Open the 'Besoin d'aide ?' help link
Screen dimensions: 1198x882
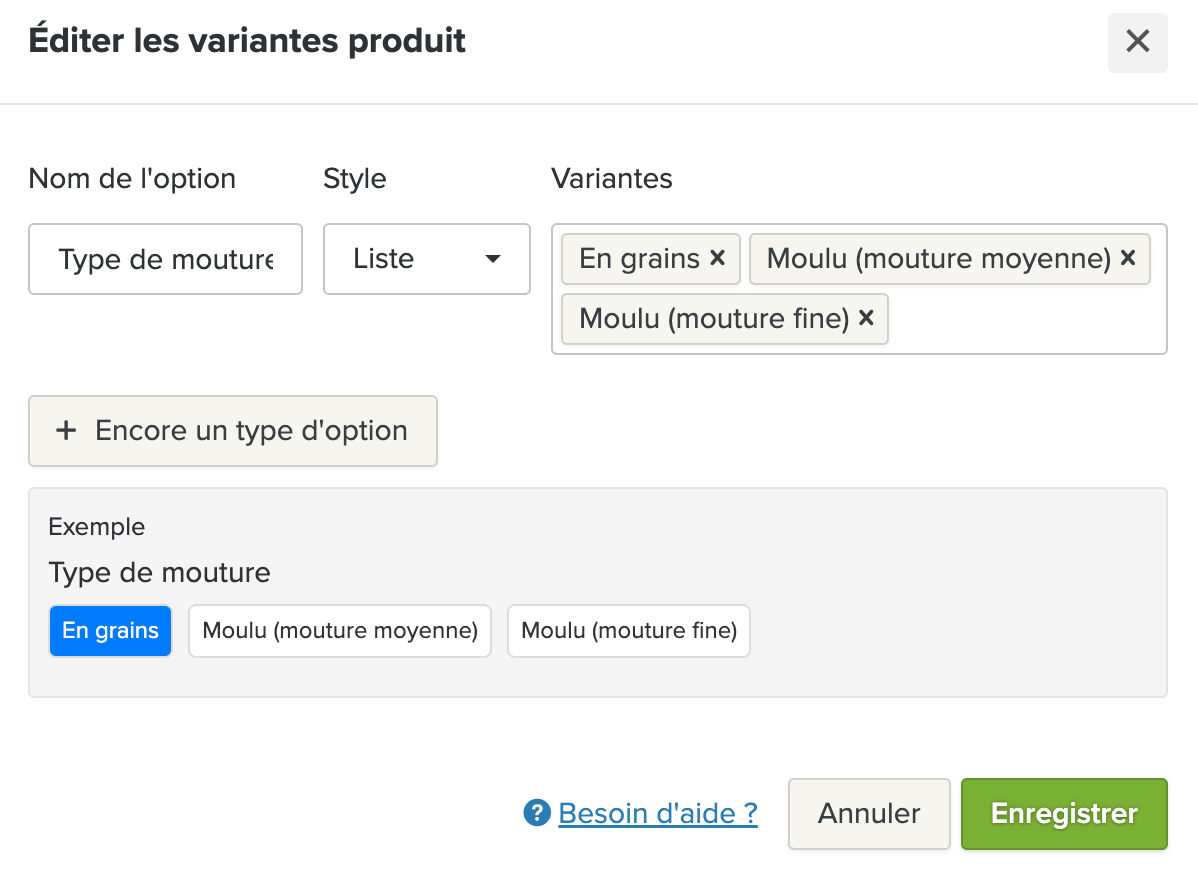point(657,814)
